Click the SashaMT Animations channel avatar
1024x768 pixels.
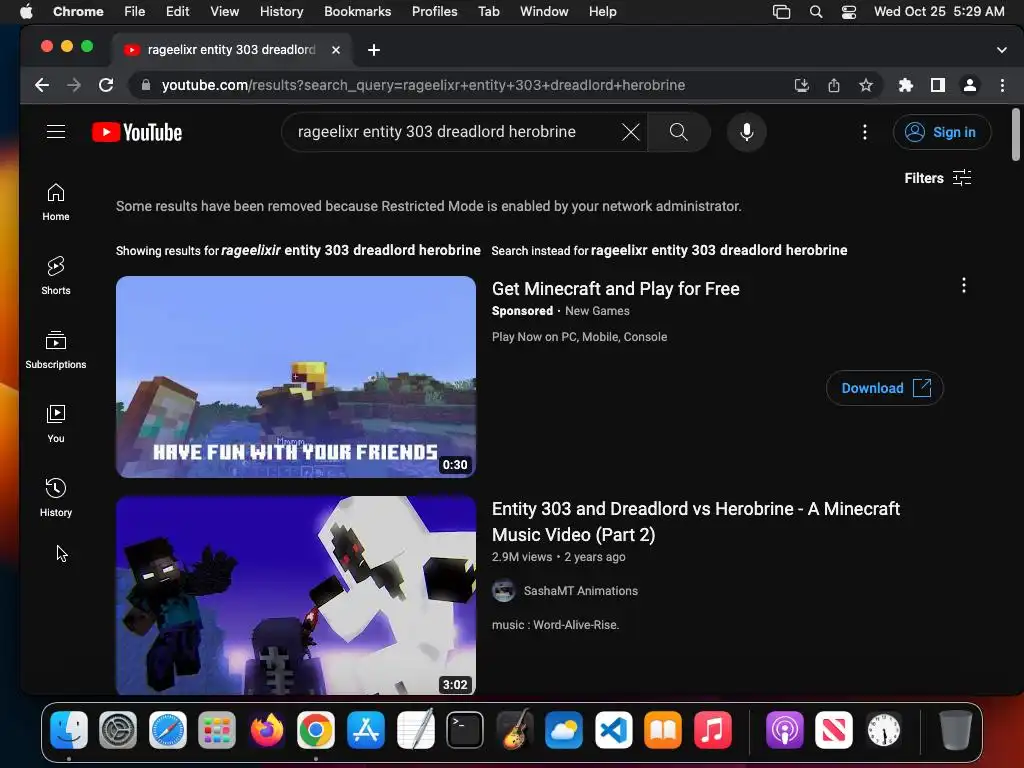pos(503,590)
